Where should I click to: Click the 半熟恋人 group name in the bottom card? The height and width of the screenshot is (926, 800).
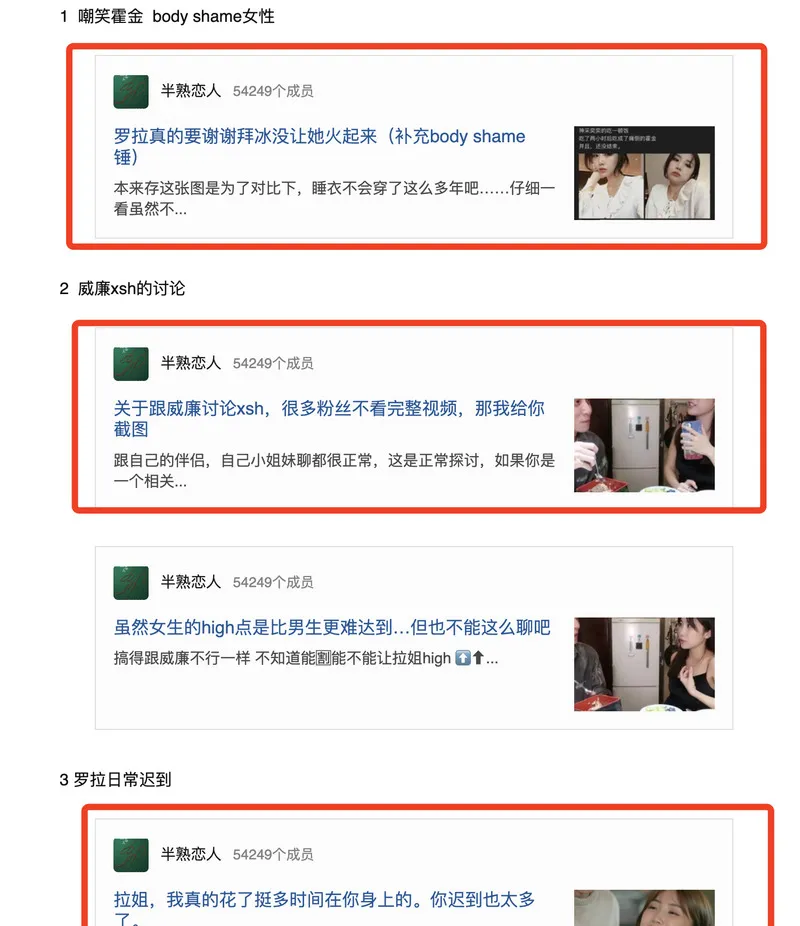[191, 854]
